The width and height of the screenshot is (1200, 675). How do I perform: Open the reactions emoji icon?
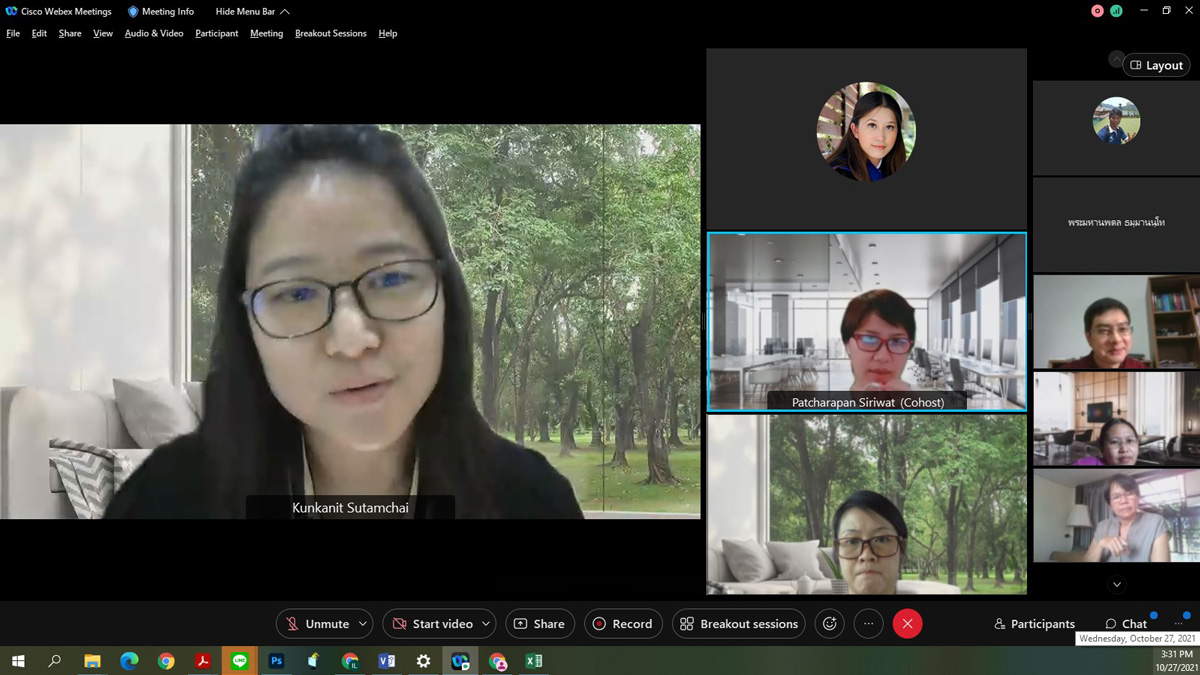pos(829,624)
